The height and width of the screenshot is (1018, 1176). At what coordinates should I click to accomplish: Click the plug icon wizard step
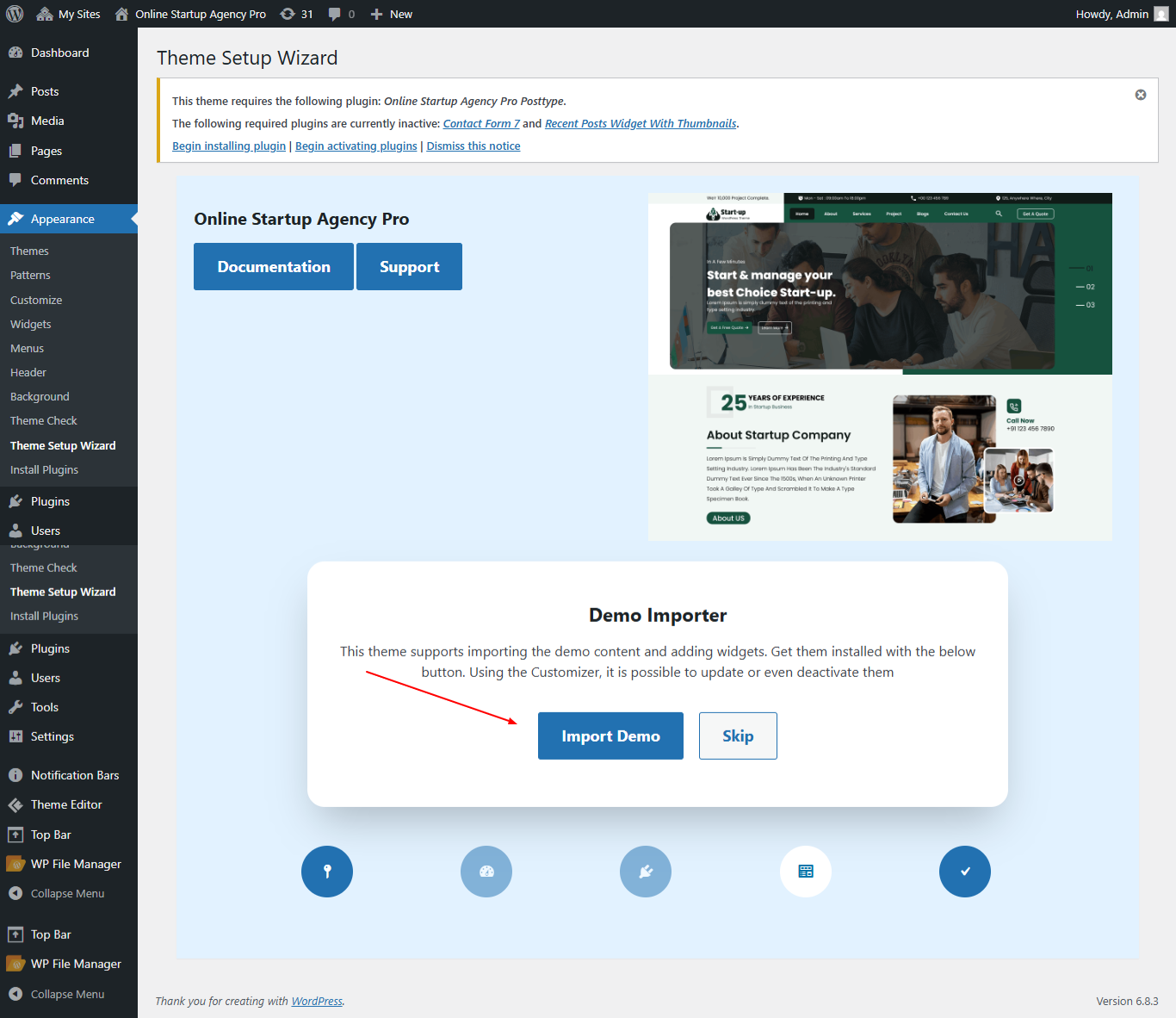point(646,872)
